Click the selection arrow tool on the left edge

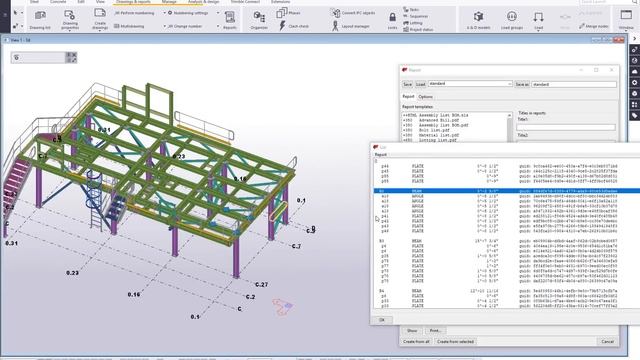tap(16, 13)
